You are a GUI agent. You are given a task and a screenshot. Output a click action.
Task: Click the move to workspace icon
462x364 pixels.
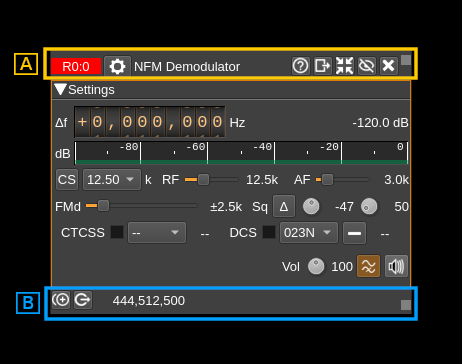tap(323, 66)
